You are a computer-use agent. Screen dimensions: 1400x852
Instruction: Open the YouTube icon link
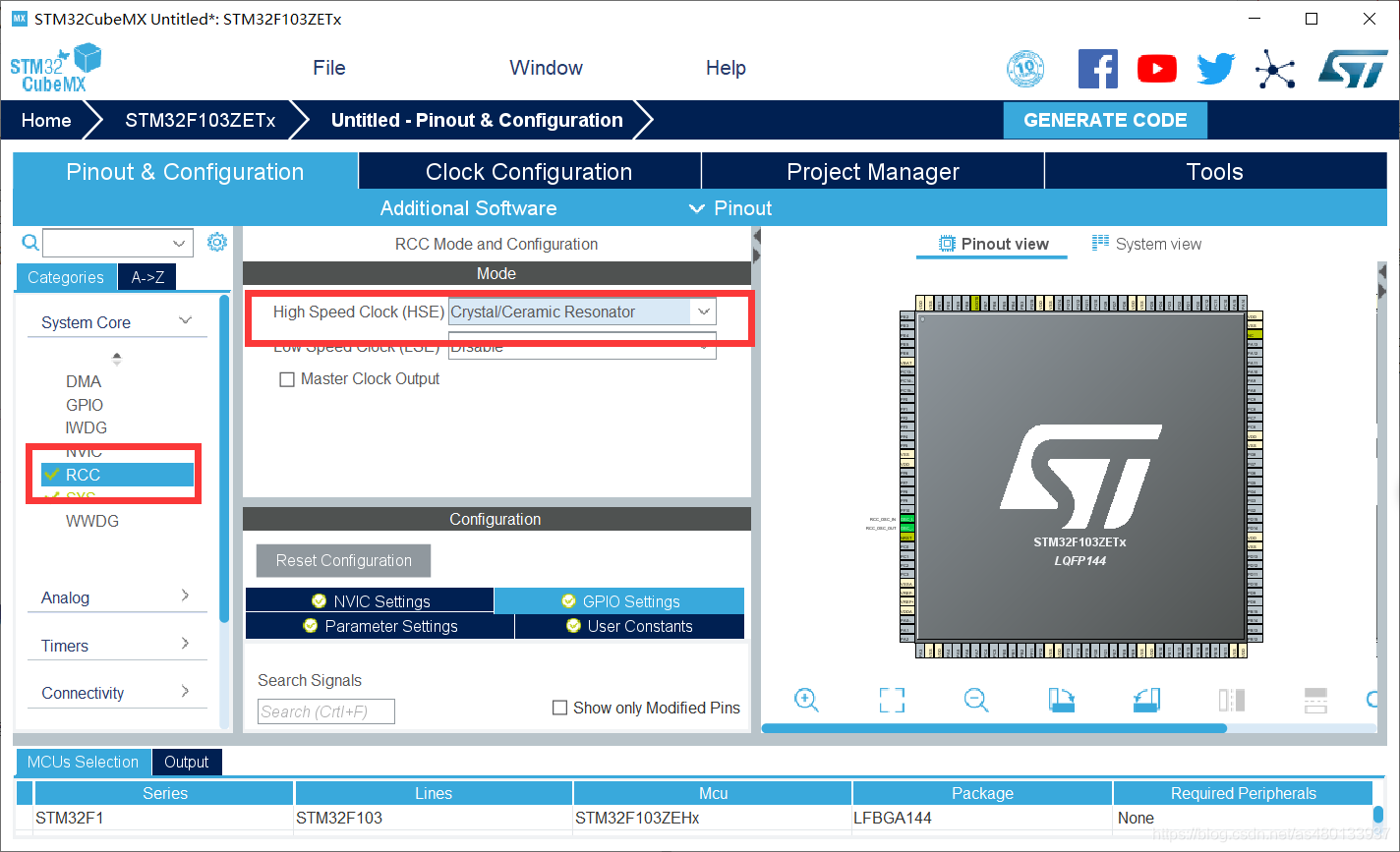tap(1156, 69)
